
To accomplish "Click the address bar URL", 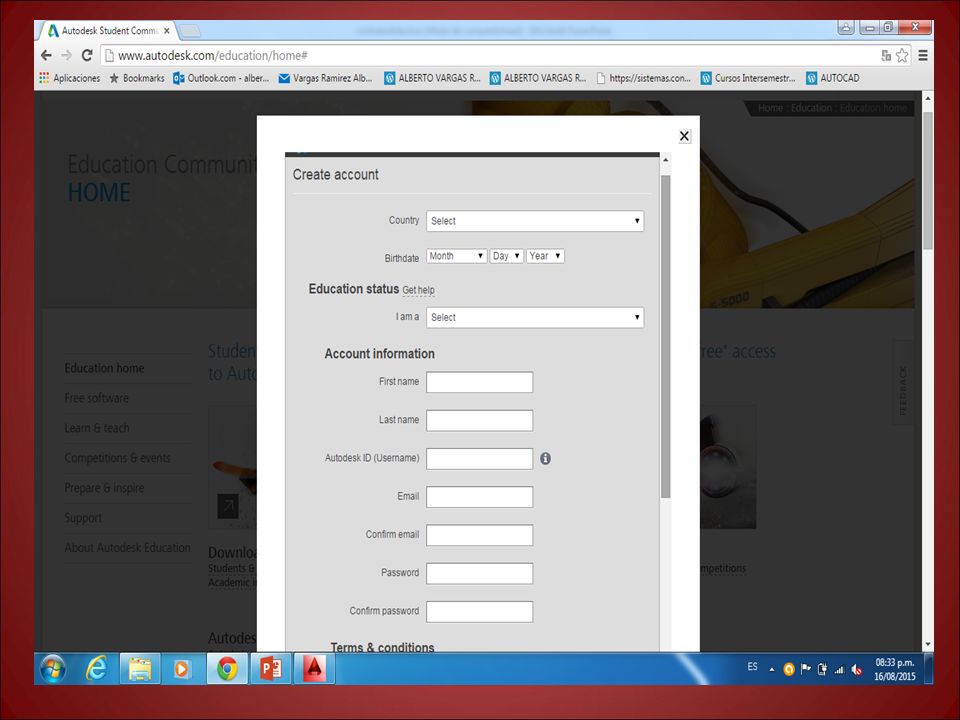I will coord(212,56).
